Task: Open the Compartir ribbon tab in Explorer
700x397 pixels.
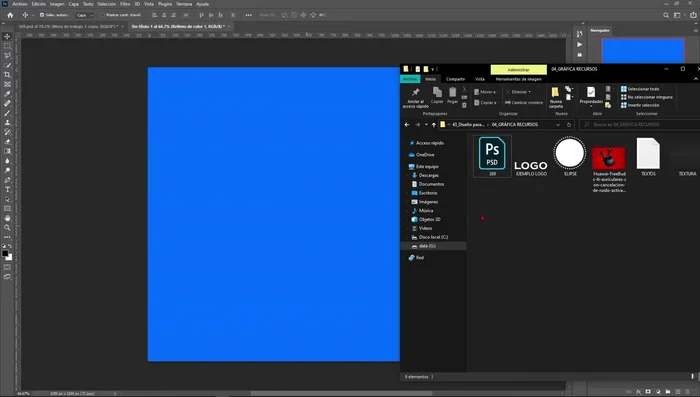Action: [x=455, y=79]
